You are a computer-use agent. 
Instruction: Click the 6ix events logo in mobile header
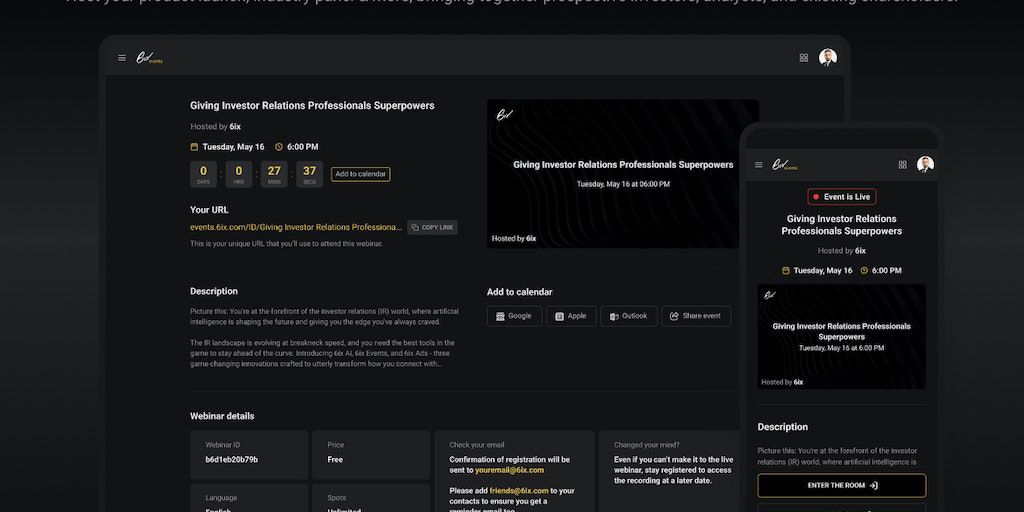click(785, 165)
